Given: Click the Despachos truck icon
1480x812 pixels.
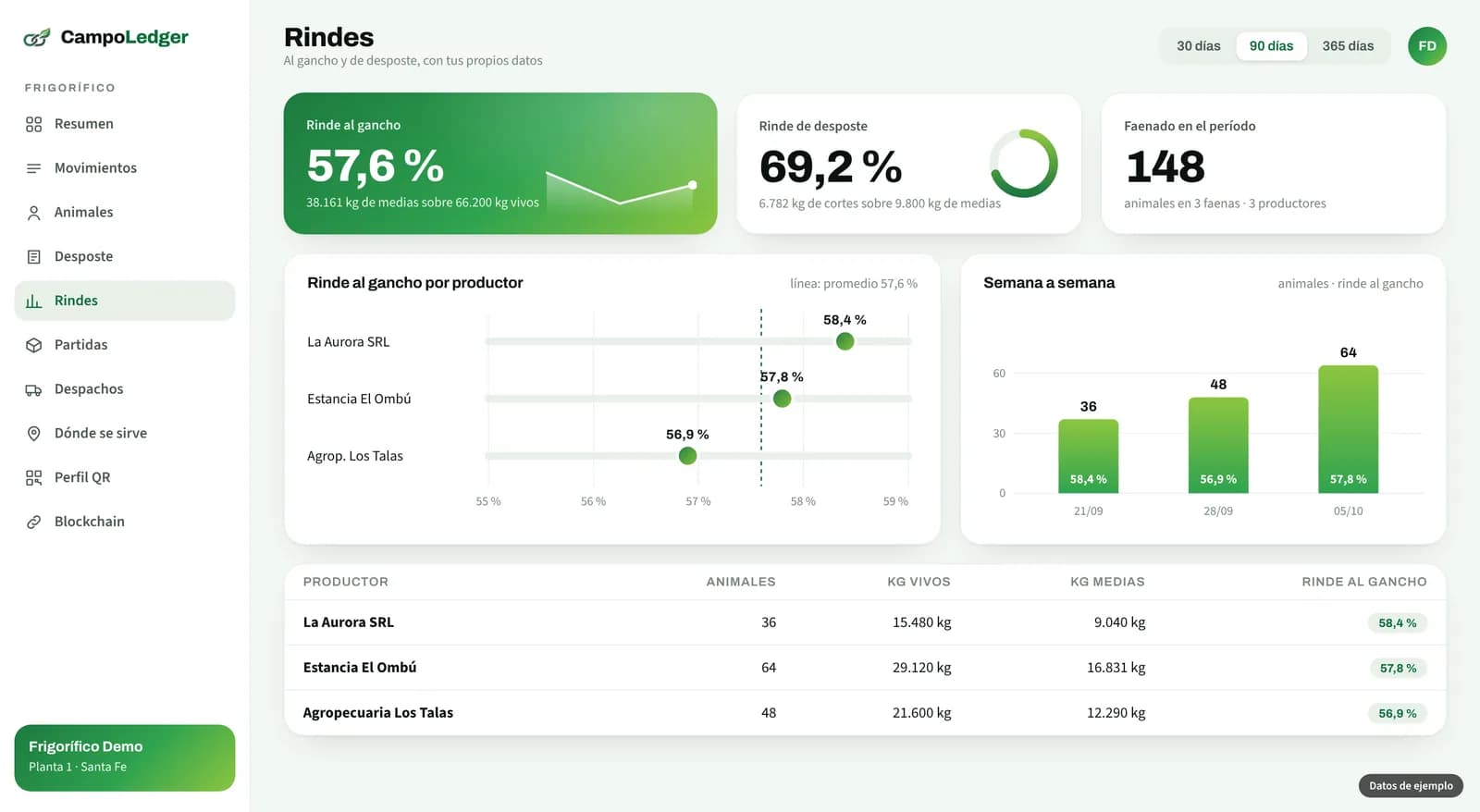Looking at the screenshot, I should 34,389.
